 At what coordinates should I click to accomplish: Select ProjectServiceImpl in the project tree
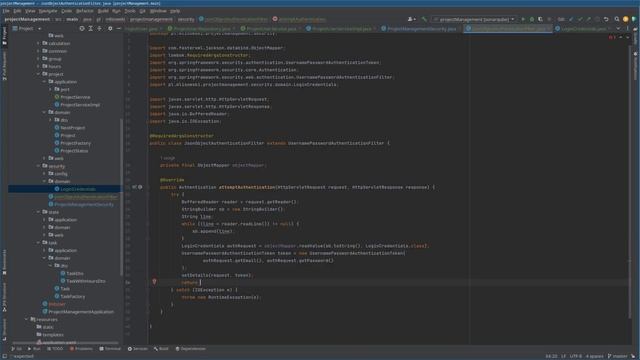pos(80,105)
